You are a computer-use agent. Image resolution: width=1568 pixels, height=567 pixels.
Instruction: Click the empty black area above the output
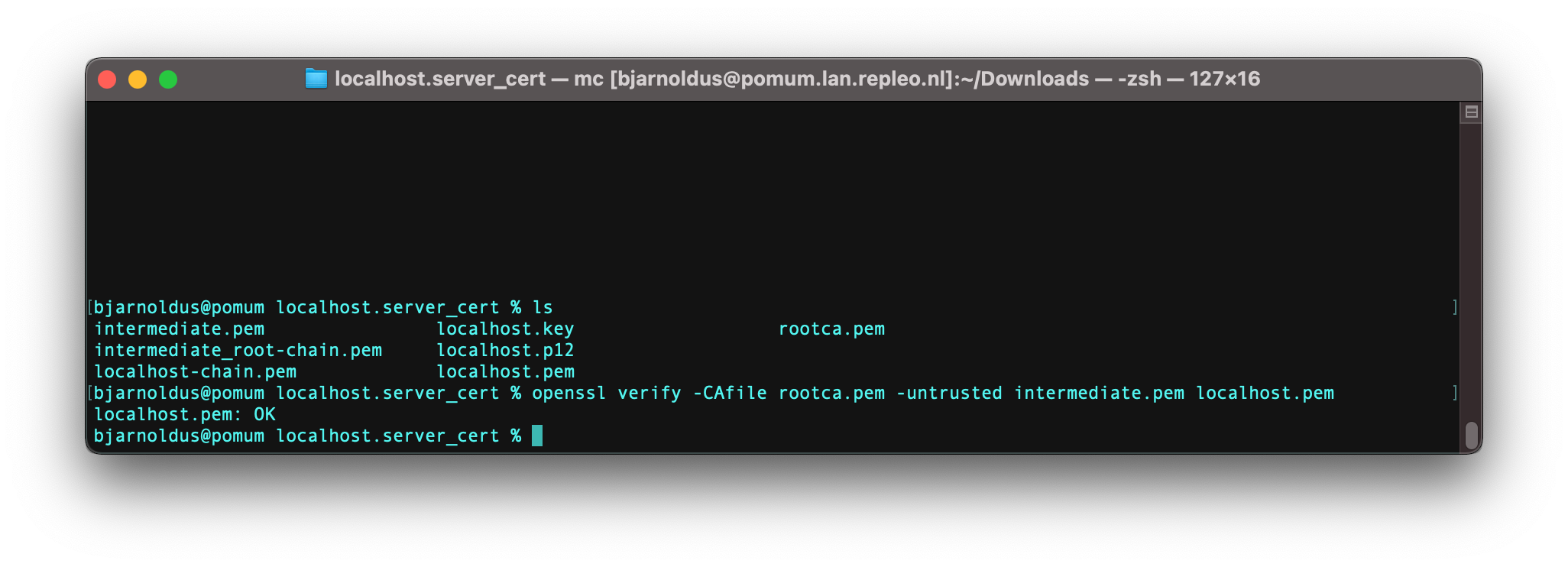click(x=772, y=199)
